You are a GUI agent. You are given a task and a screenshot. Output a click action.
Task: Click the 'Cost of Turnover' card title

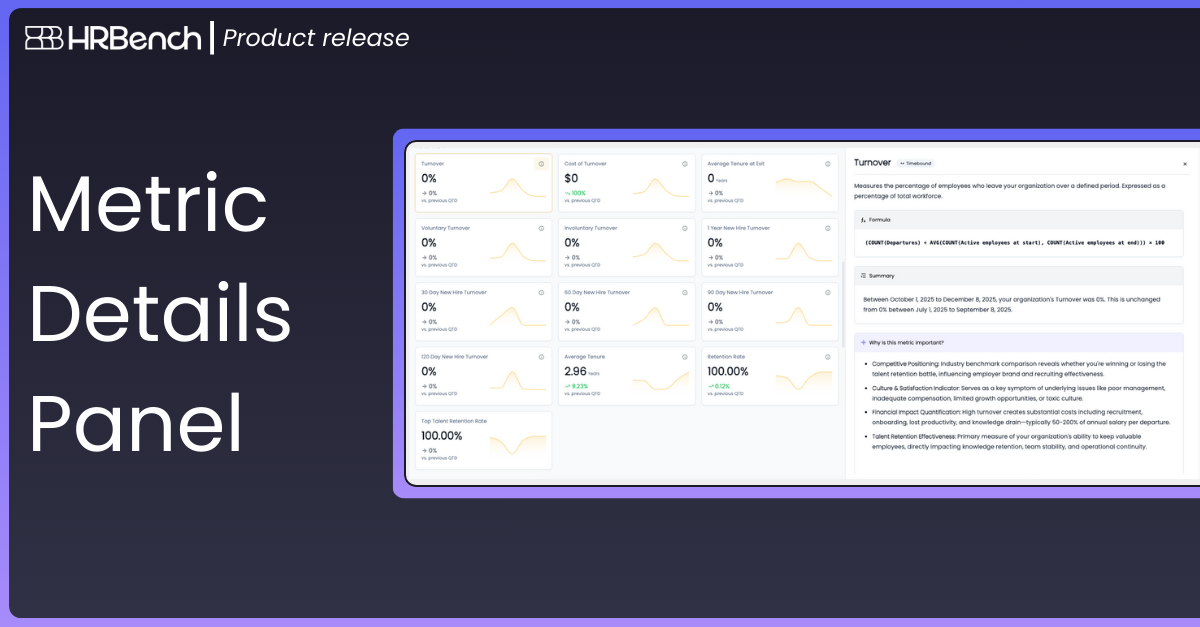(585, 164)
